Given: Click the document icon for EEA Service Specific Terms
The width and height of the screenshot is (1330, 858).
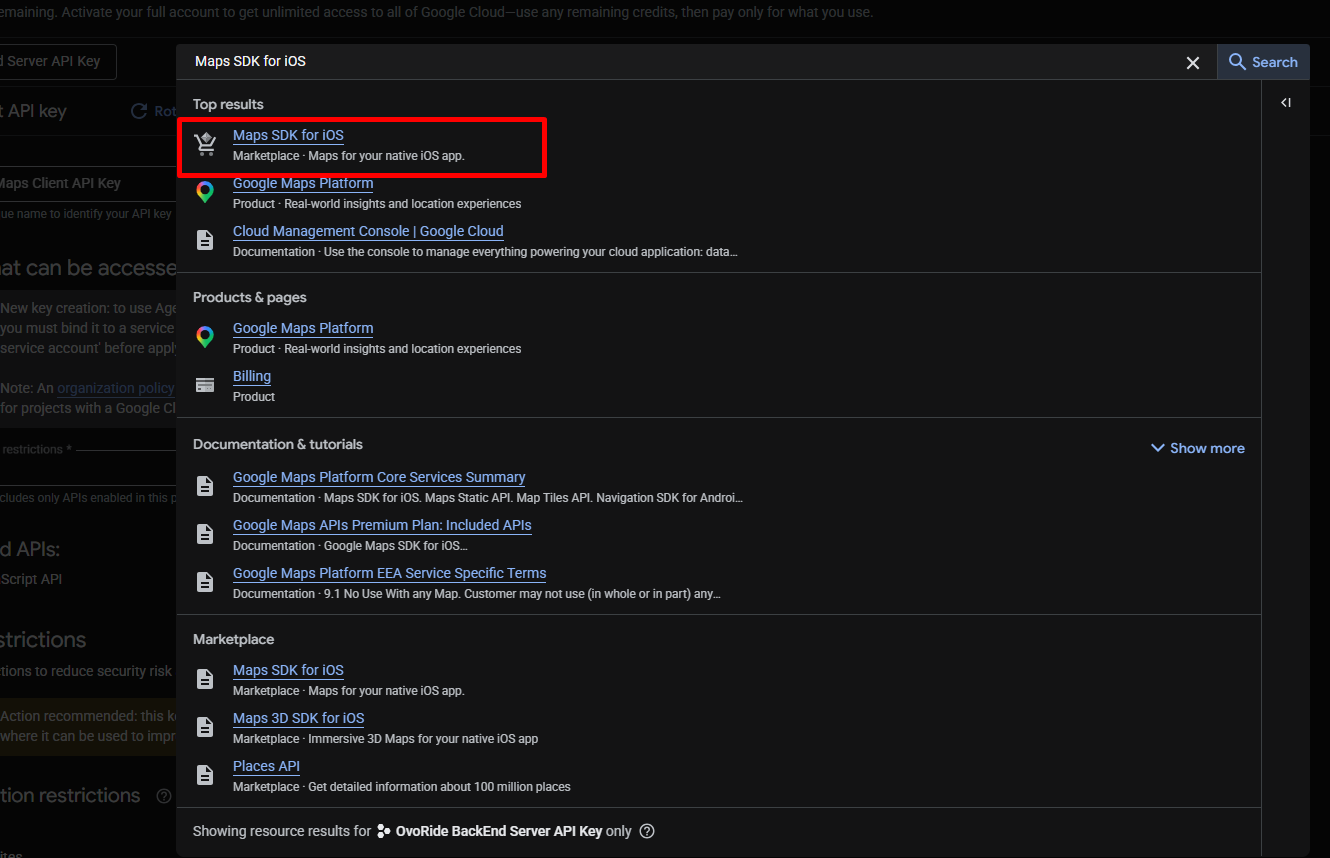Looking at the screenshot, I should point(205,582).
